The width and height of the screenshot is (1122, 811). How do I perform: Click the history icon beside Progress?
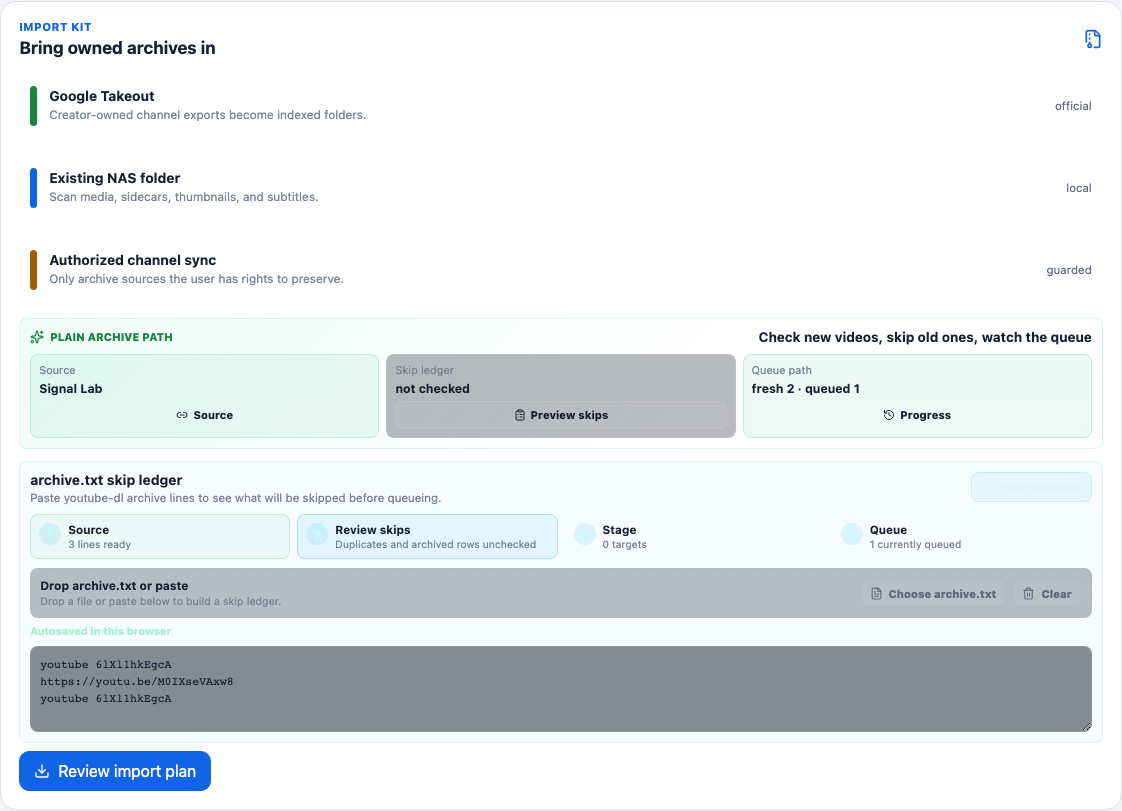coord(889,415)
